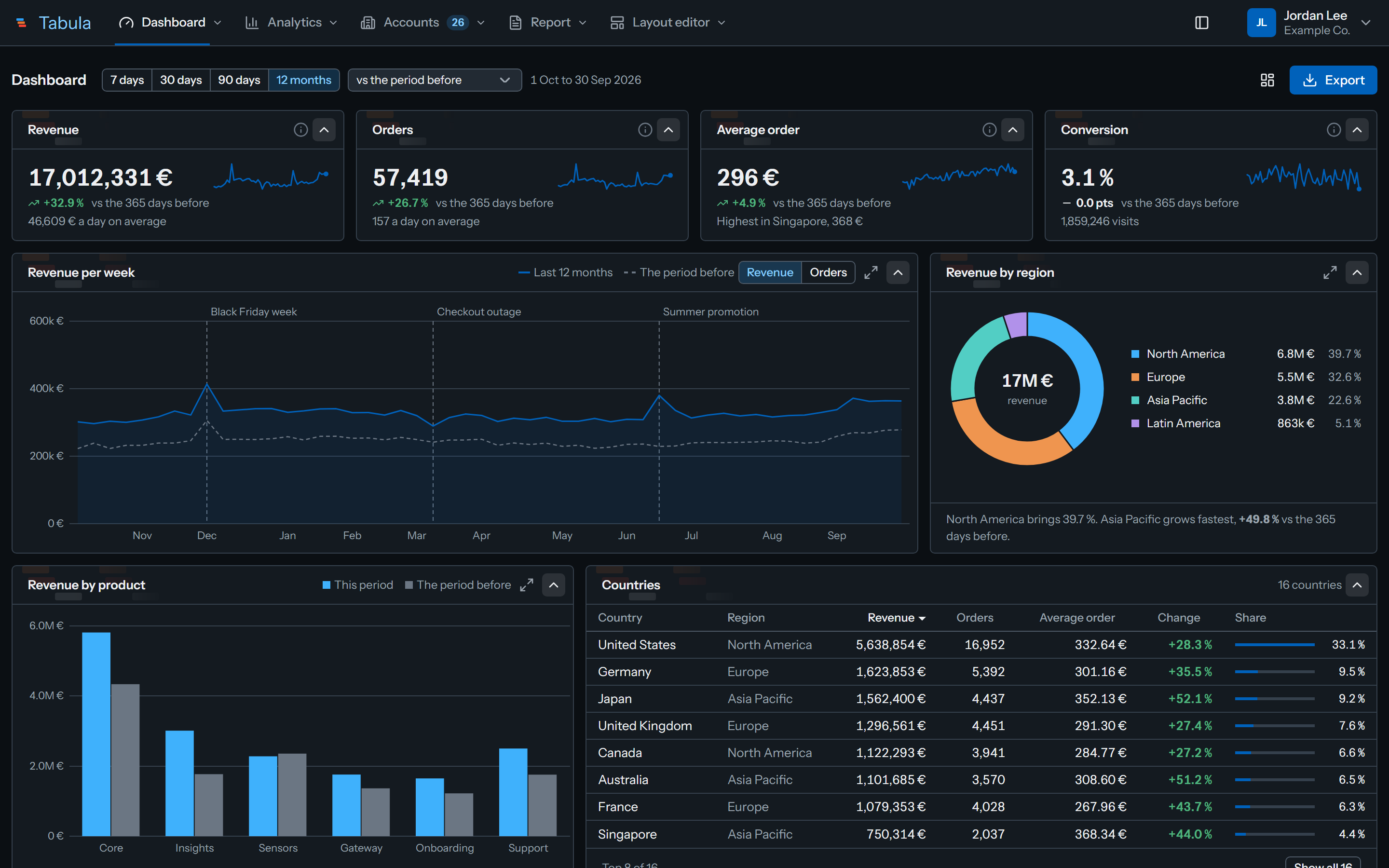Toggle The period before series in weekly chart

(x=679, y=272)
